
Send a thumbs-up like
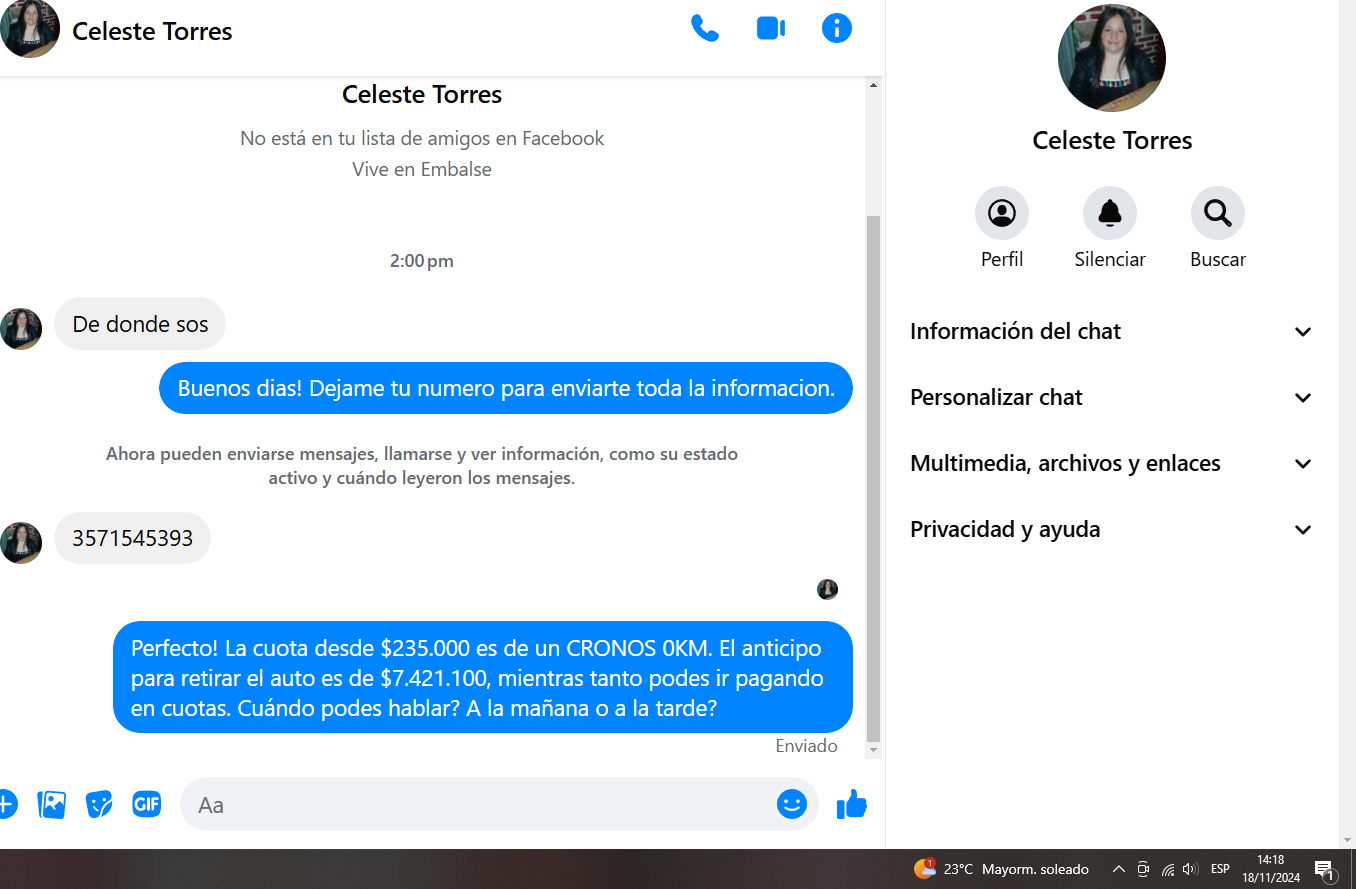(851, 804)
